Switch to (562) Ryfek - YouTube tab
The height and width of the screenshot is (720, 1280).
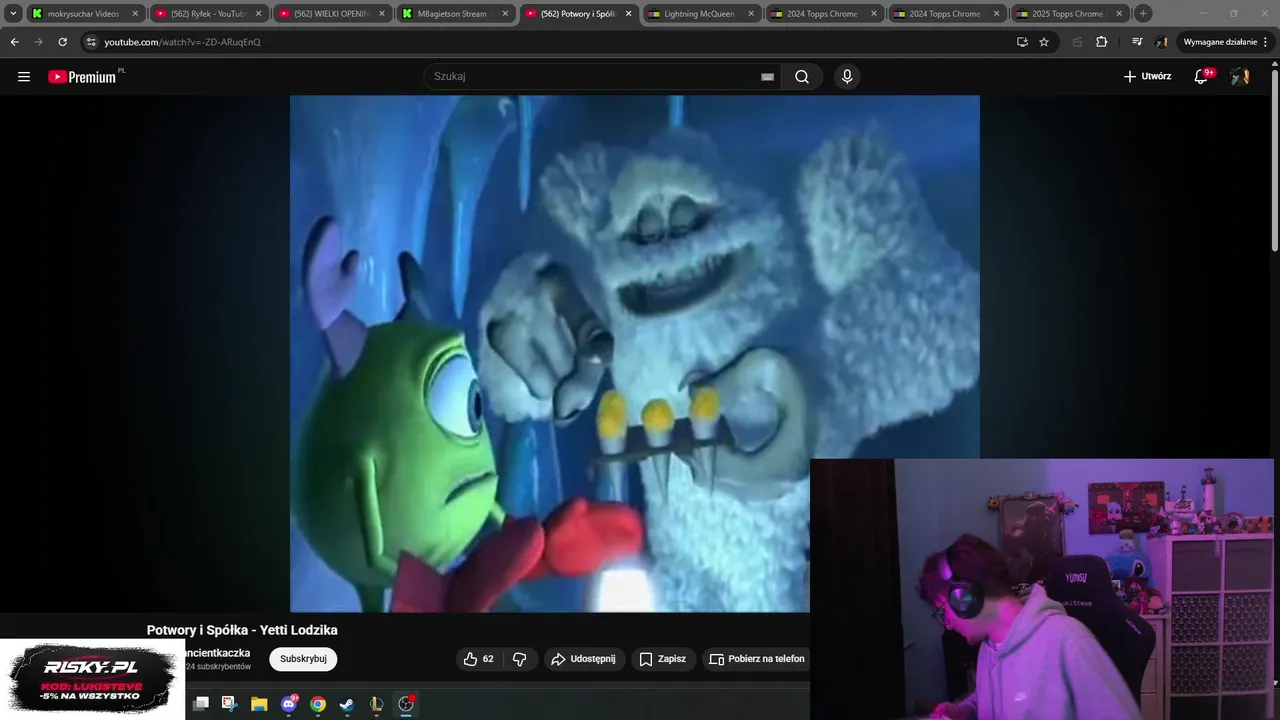[208, 14]
